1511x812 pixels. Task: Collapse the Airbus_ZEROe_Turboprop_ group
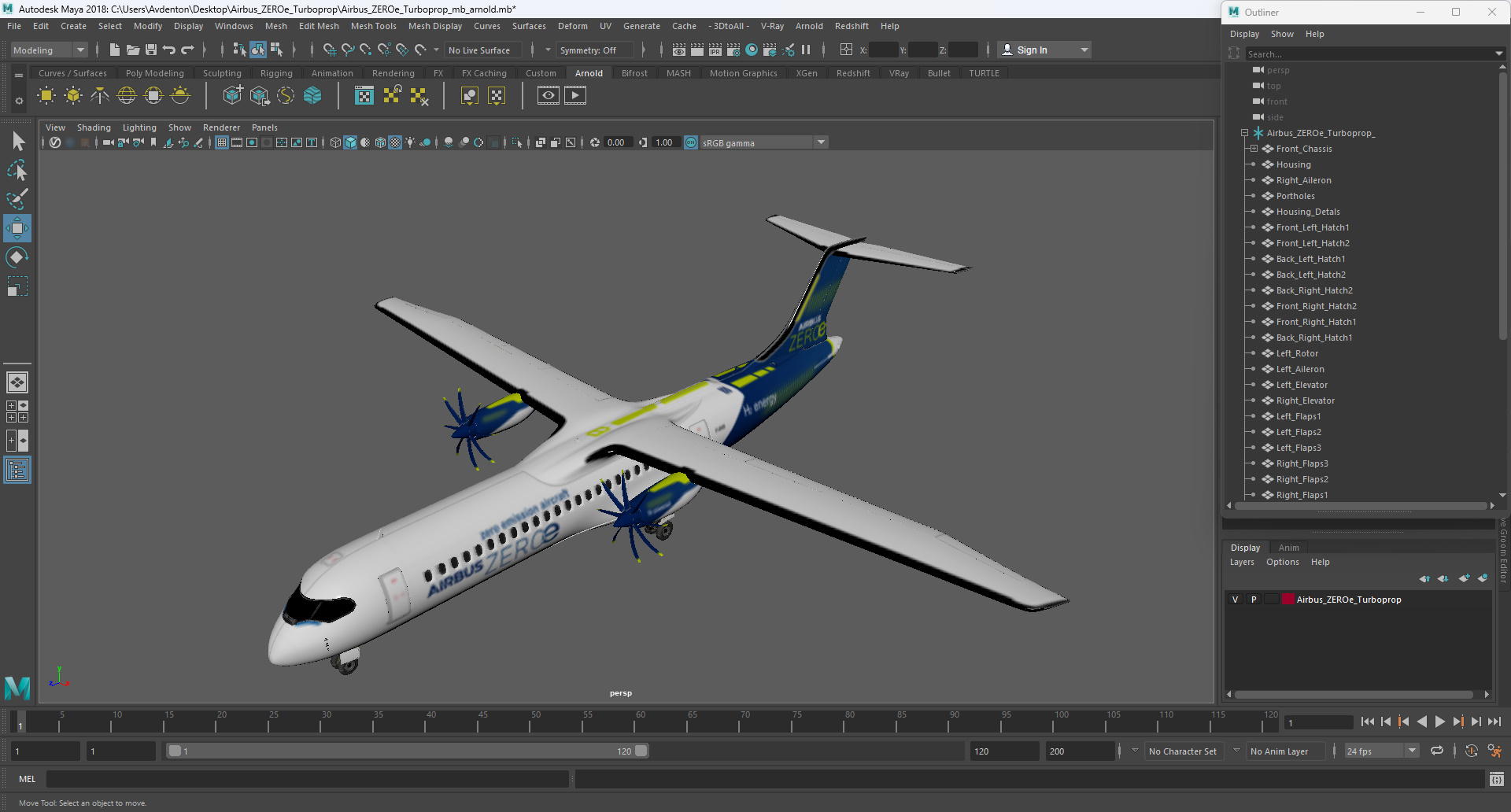coord(1244,133)
